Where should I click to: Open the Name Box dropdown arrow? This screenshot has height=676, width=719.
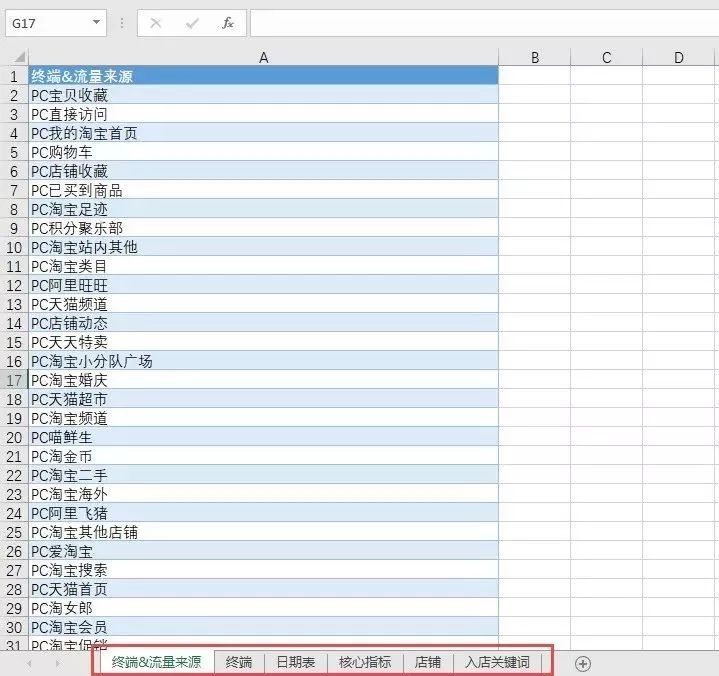96,22
